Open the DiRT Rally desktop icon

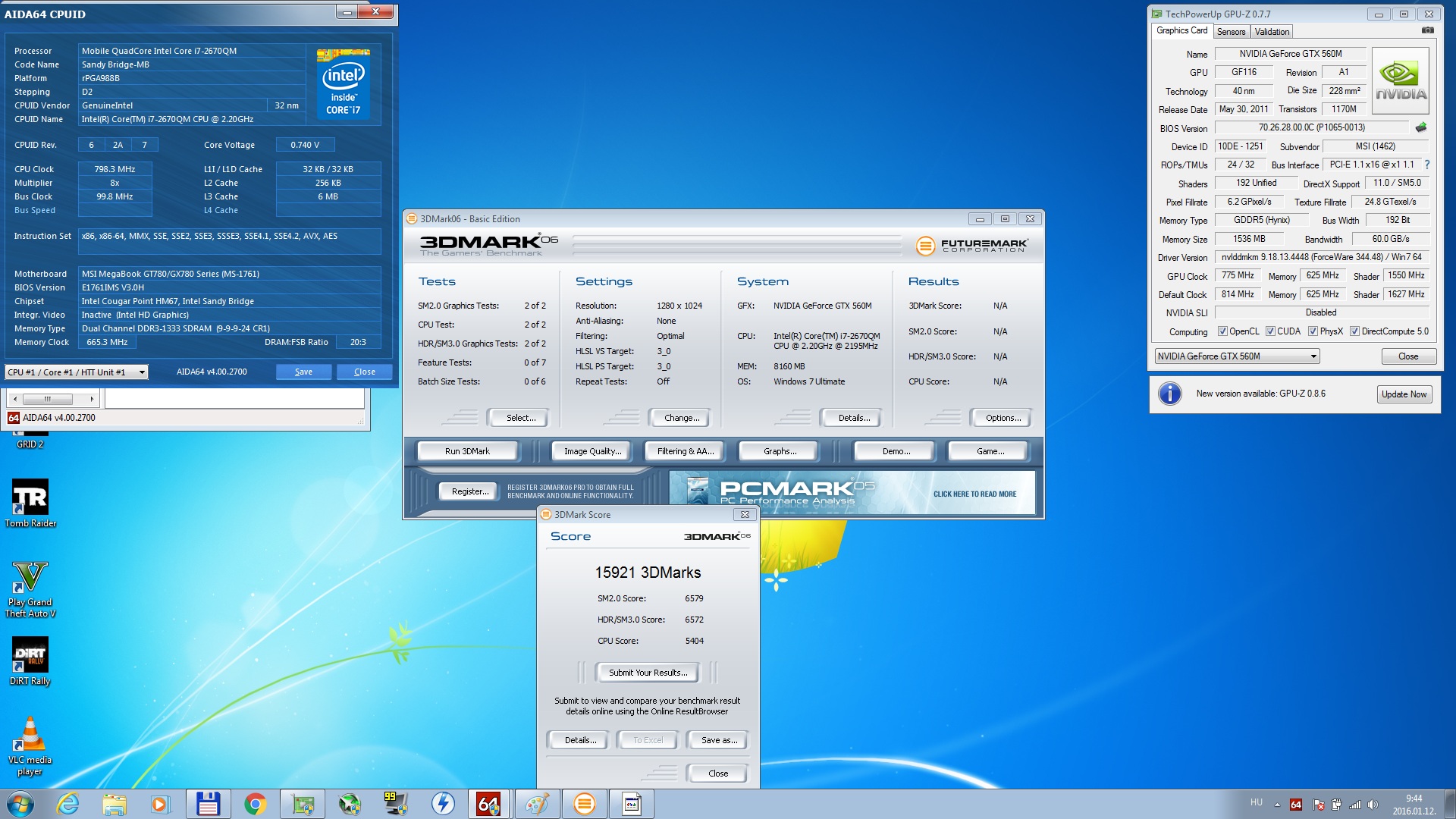(30, 661)
